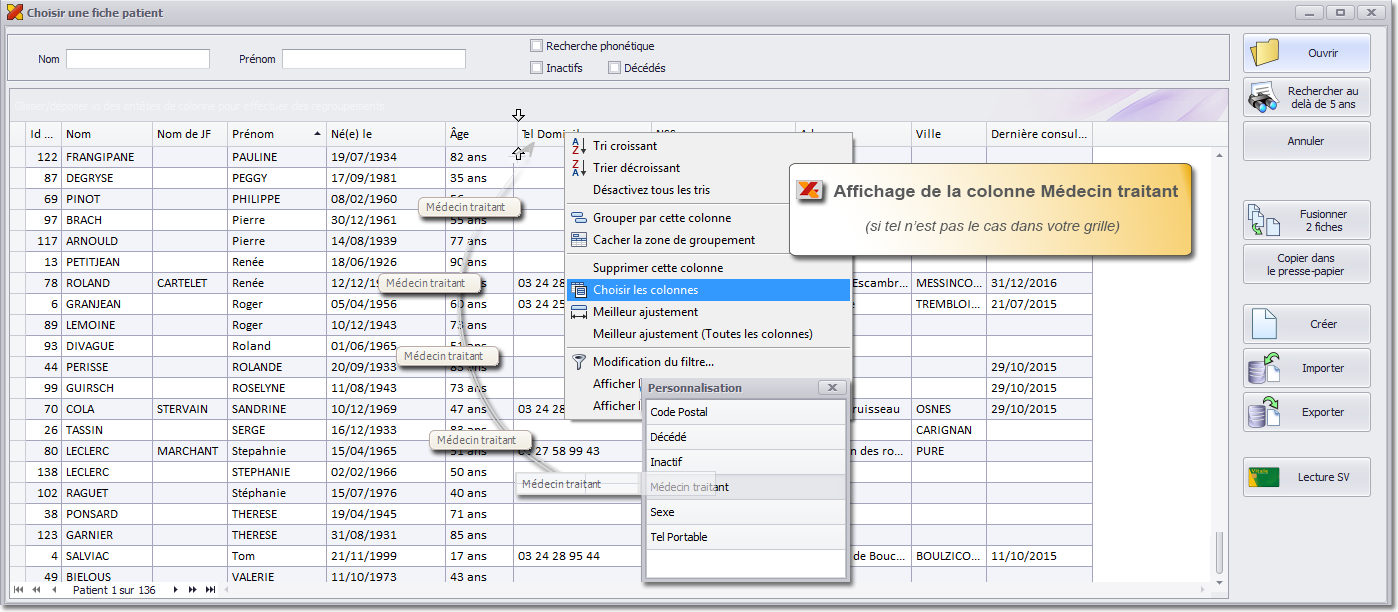
Task: Click the Annuler button
Action: (x=1306, y=141)
